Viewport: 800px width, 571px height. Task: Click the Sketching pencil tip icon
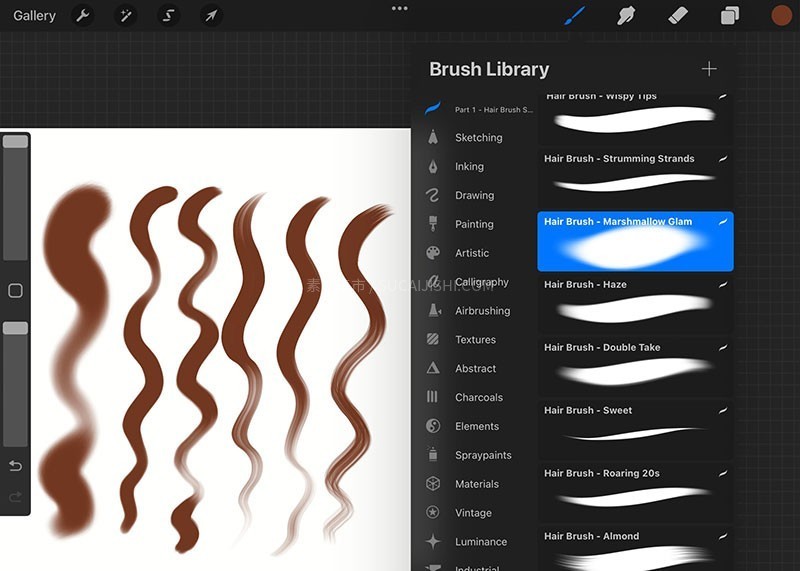[433, 137]
